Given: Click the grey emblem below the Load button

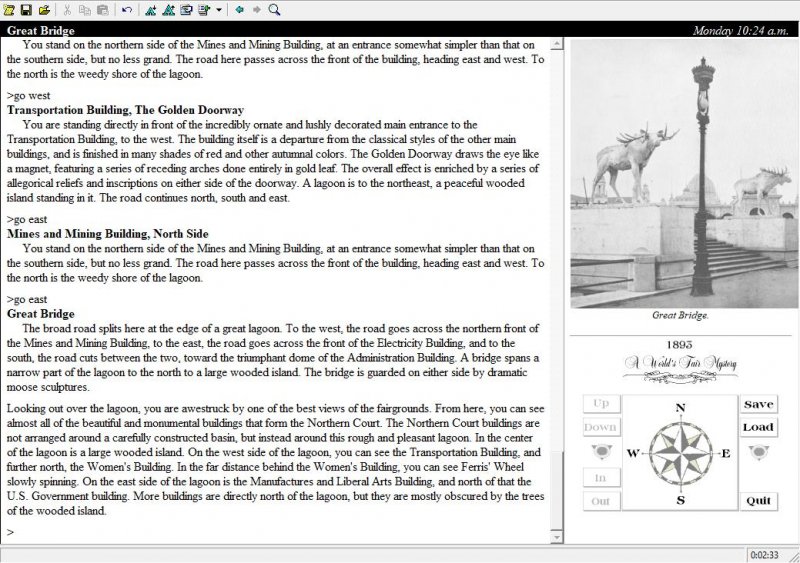Looking at the screenshot, I should 759,452.
